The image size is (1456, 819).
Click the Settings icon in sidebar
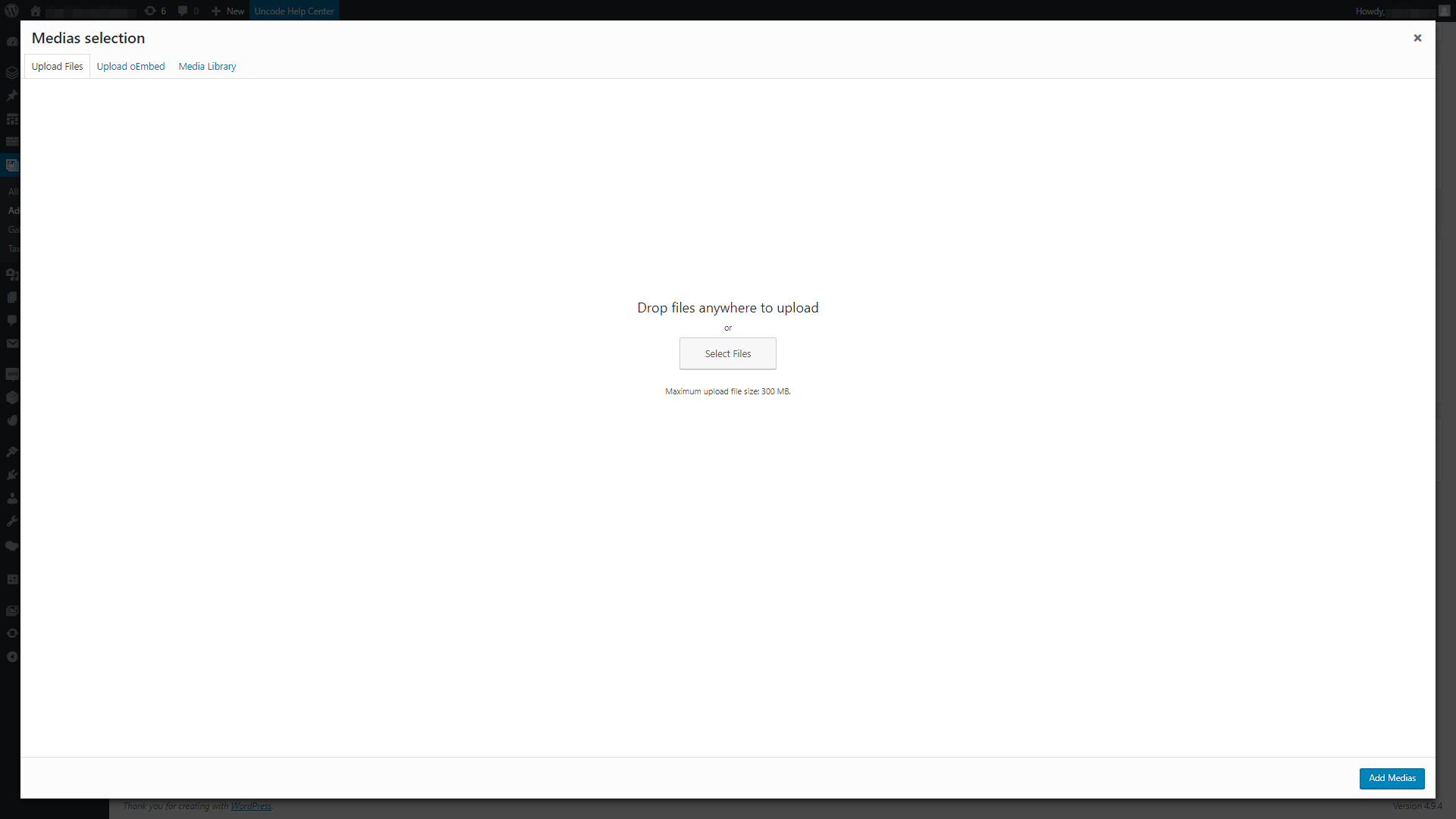(x=12, y=522)
